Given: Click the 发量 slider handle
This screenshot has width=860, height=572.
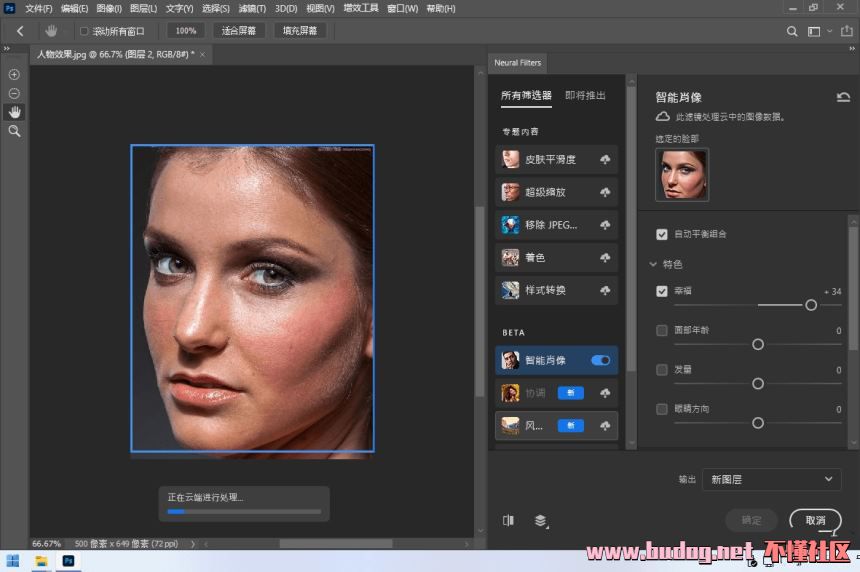Looking at the screenshot, I should (x=757, y=384).
